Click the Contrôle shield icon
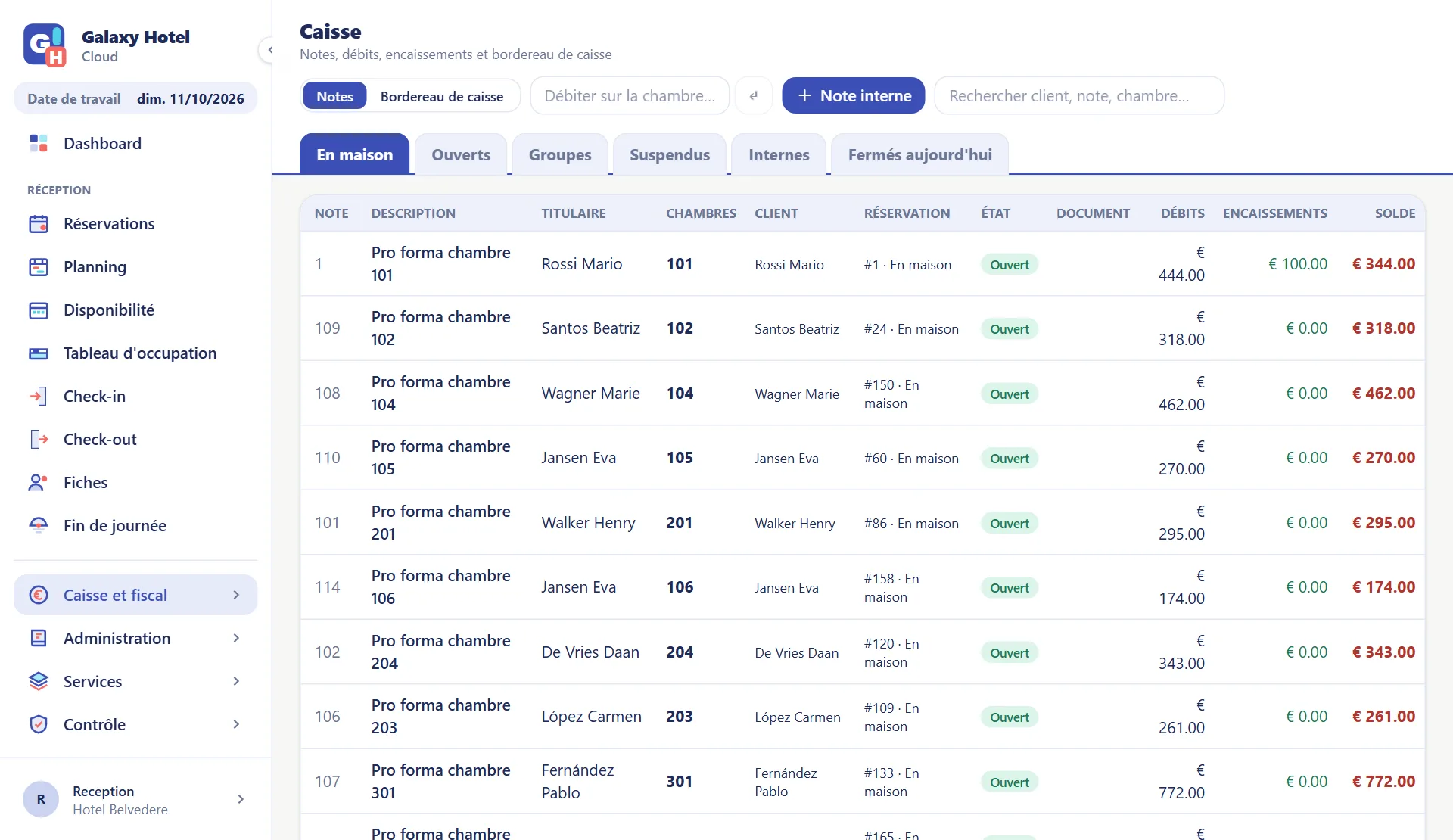This screenshot has height=840, width=1453. coord(39,725)
